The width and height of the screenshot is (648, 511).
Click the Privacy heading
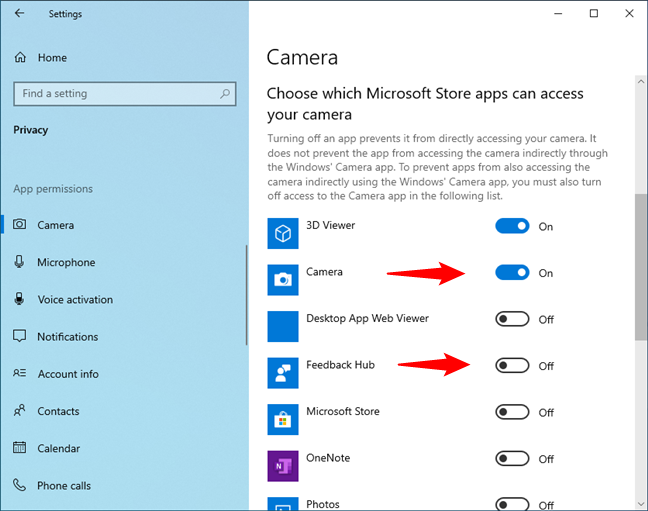point(31,130)
